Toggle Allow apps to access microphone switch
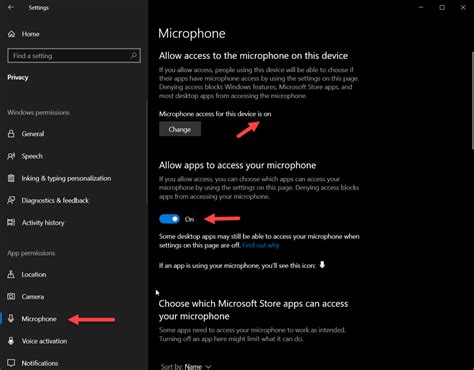 coord(169,219)
